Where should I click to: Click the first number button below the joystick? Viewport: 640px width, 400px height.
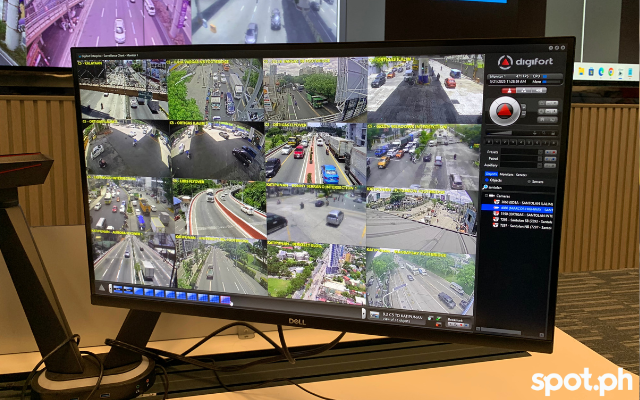coord(490,141)
